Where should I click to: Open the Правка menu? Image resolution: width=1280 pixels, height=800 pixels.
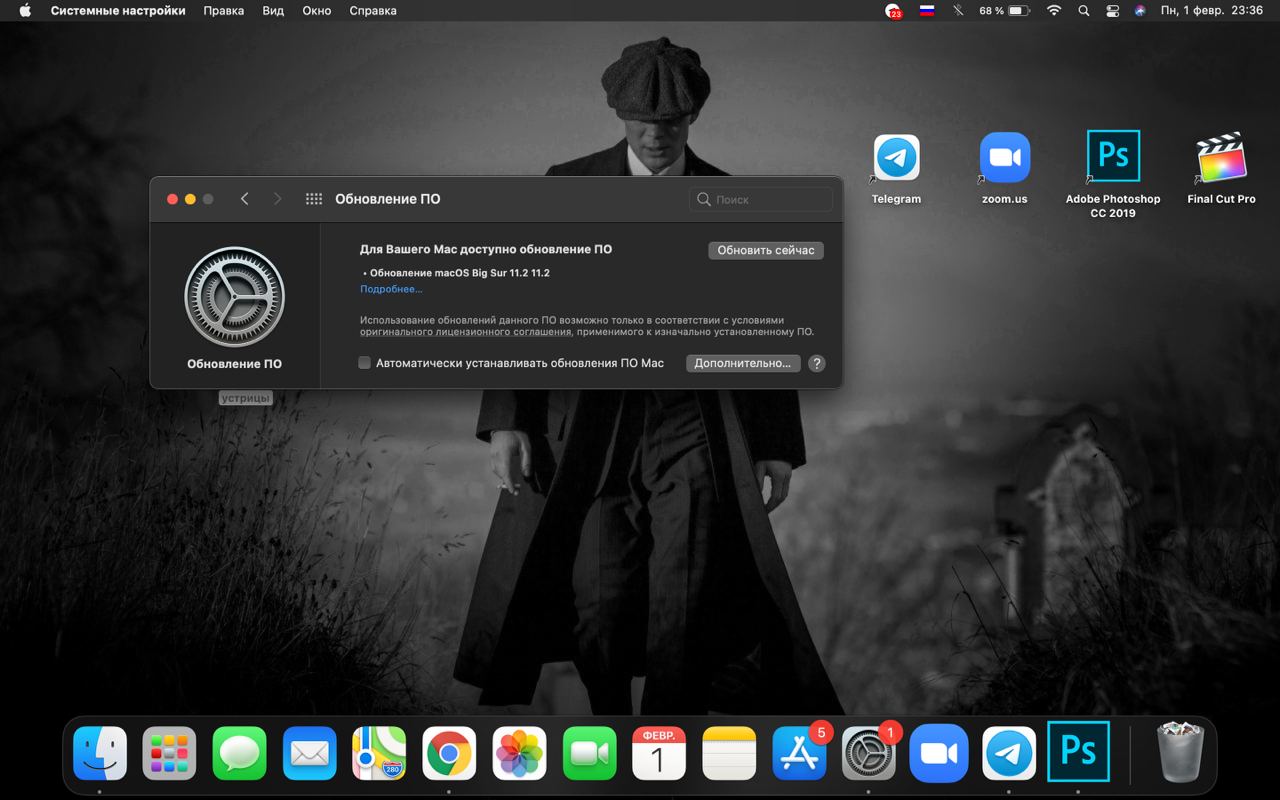223,11
